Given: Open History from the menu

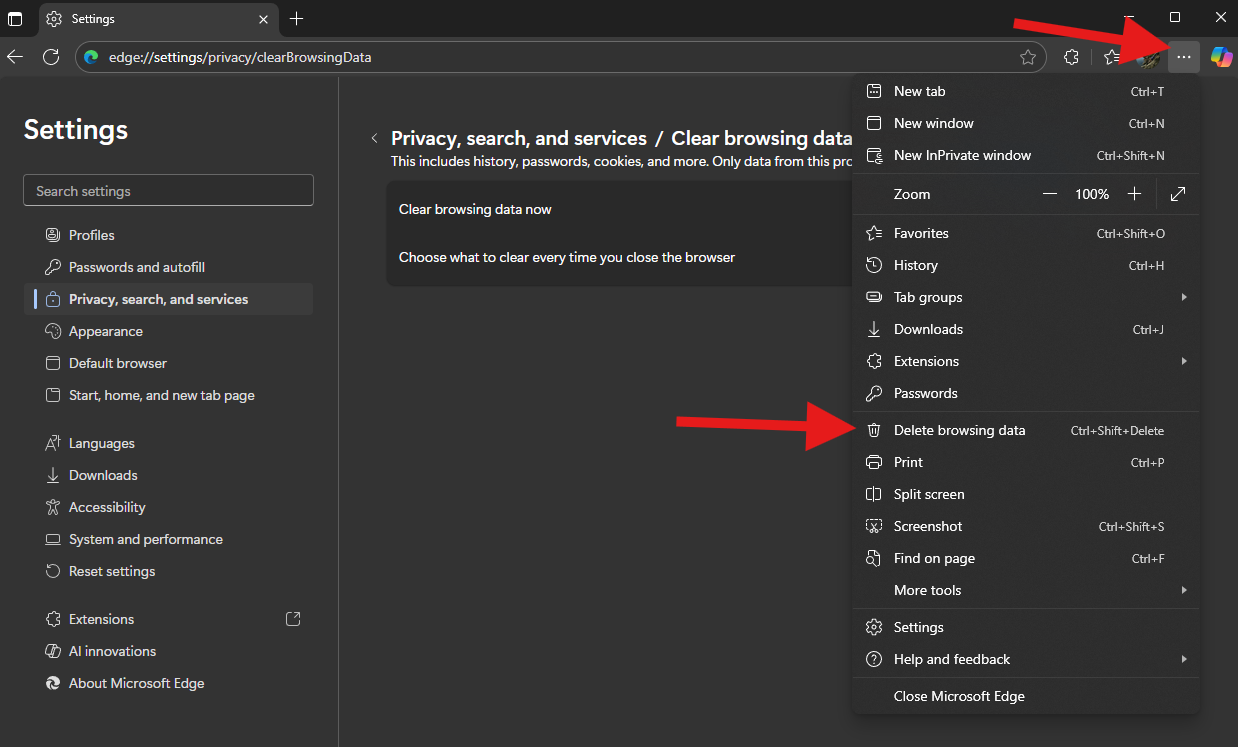Looking at the screenshot, I should click(1026, 265).
